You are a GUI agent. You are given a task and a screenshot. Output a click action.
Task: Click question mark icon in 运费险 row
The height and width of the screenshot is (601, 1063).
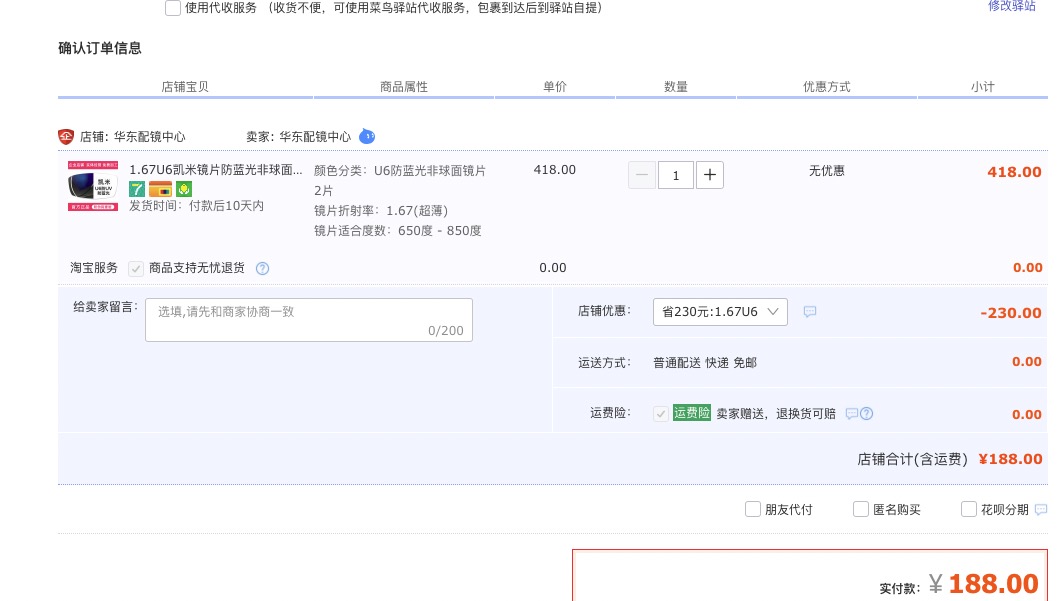(x=866, y=413)
